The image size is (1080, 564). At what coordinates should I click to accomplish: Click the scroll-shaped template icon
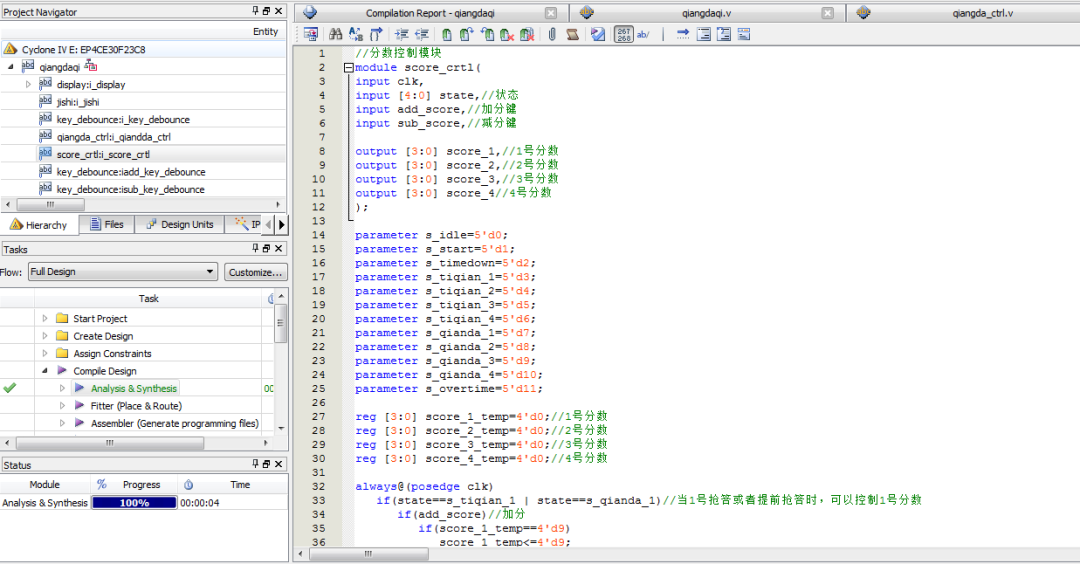[x=572, y=34]
